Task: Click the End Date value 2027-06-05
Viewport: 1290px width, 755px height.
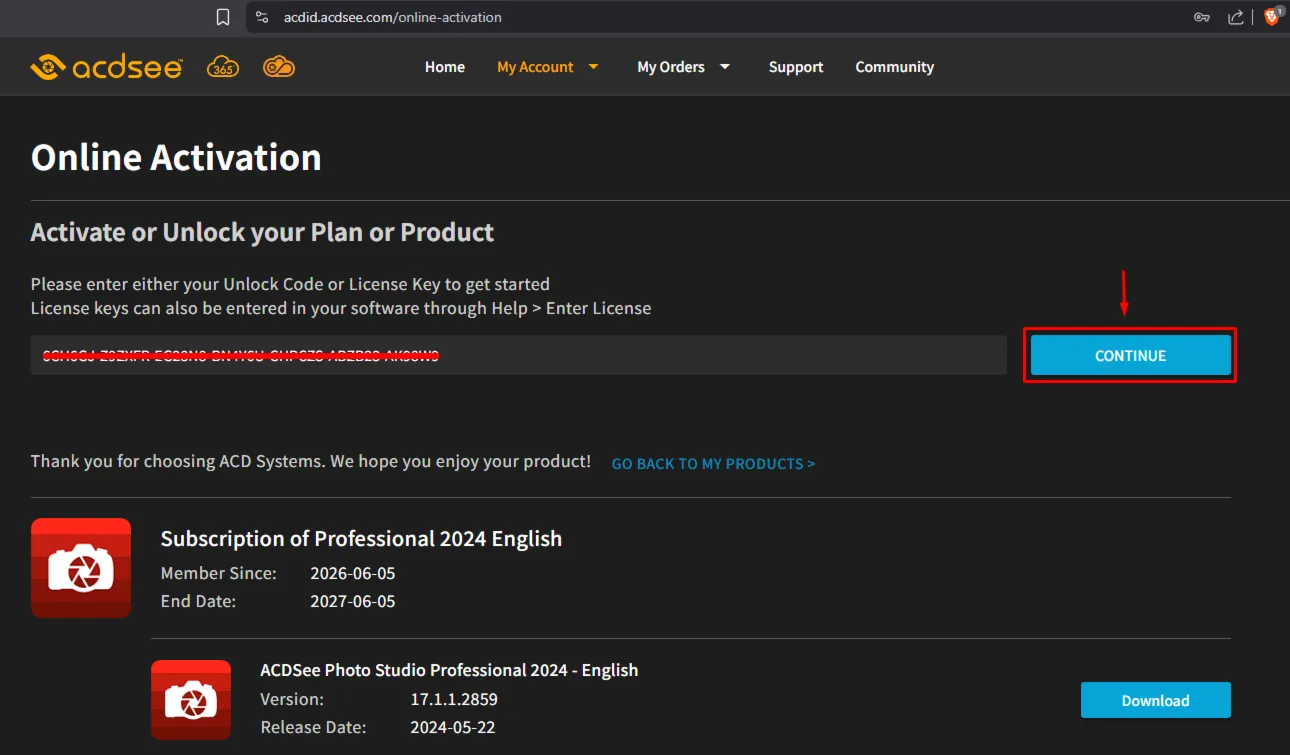Action: pyautogui.click(x=353, y=601)
